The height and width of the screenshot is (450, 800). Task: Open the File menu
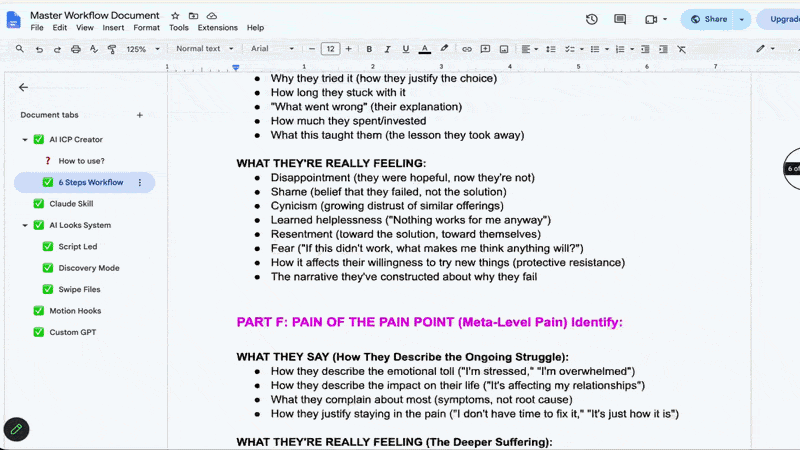click(37, 28)
